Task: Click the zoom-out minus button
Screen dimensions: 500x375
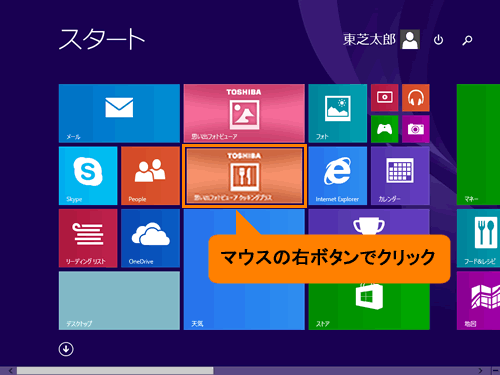Action: (x=495, y=371)
